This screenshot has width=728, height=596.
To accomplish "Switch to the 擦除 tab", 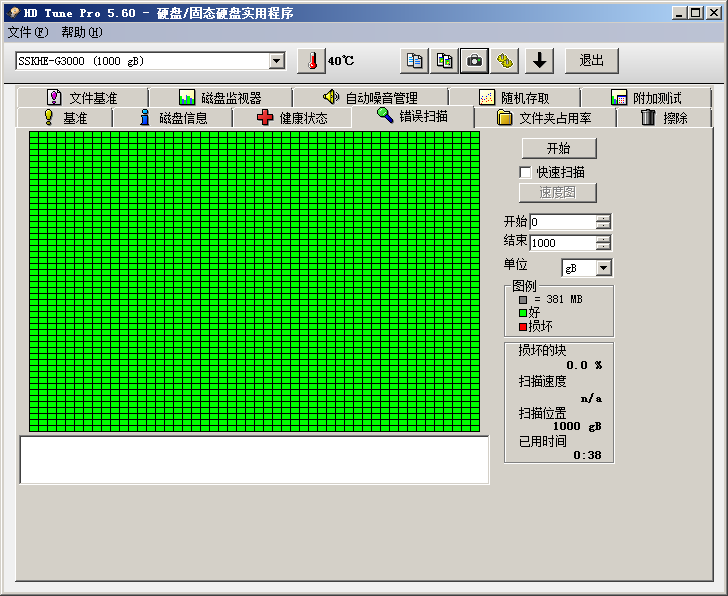I will point(664,118).
